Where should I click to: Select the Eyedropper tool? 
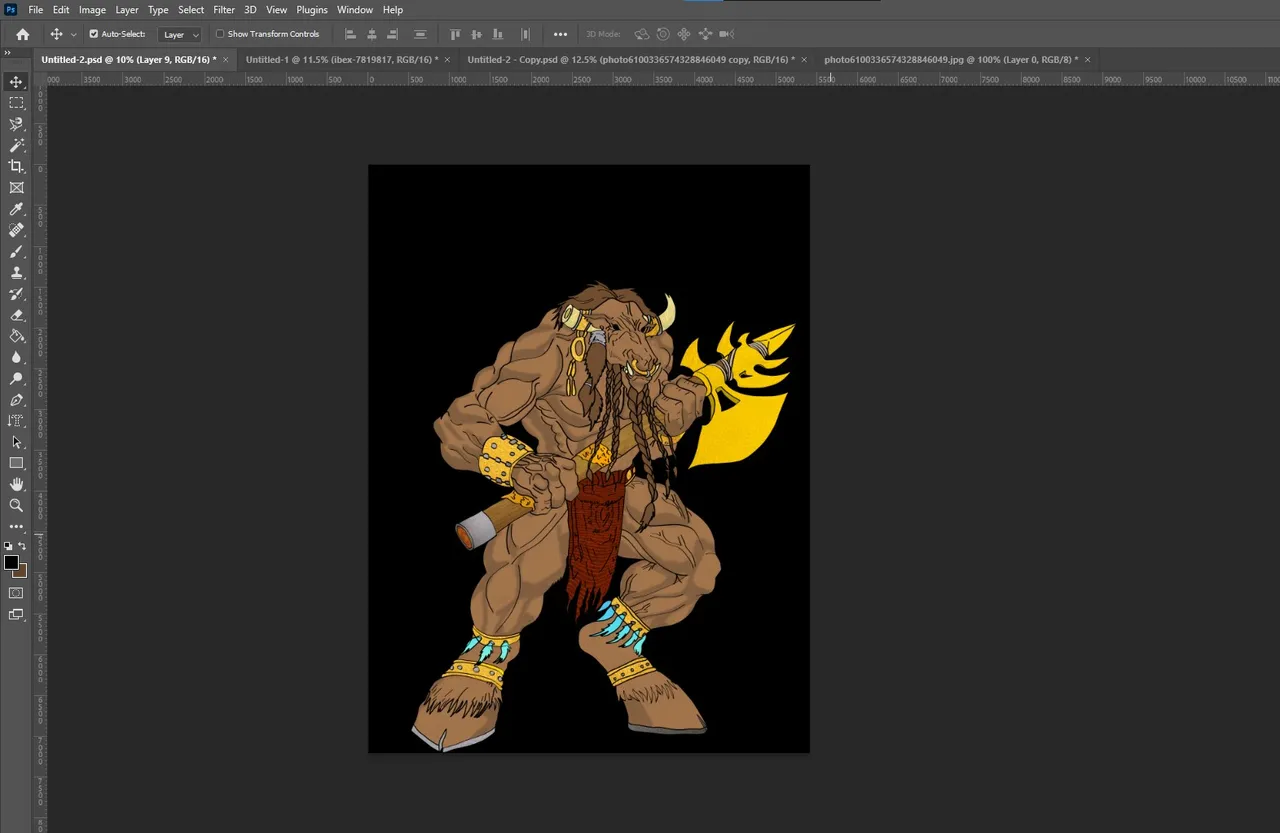click(x=16, y=209)
